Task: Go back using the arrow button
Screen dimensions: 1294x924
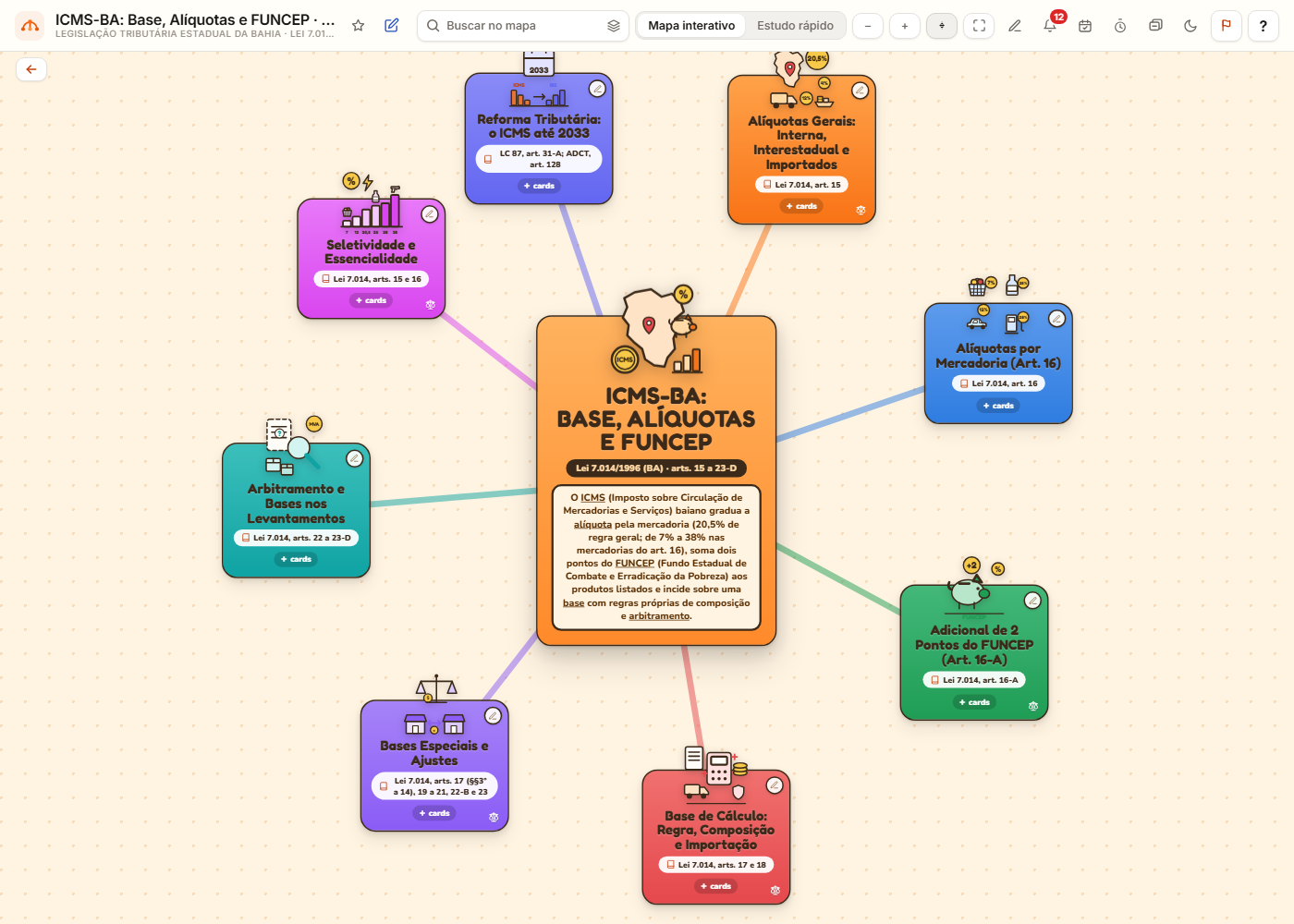Action: coord(31,69)
